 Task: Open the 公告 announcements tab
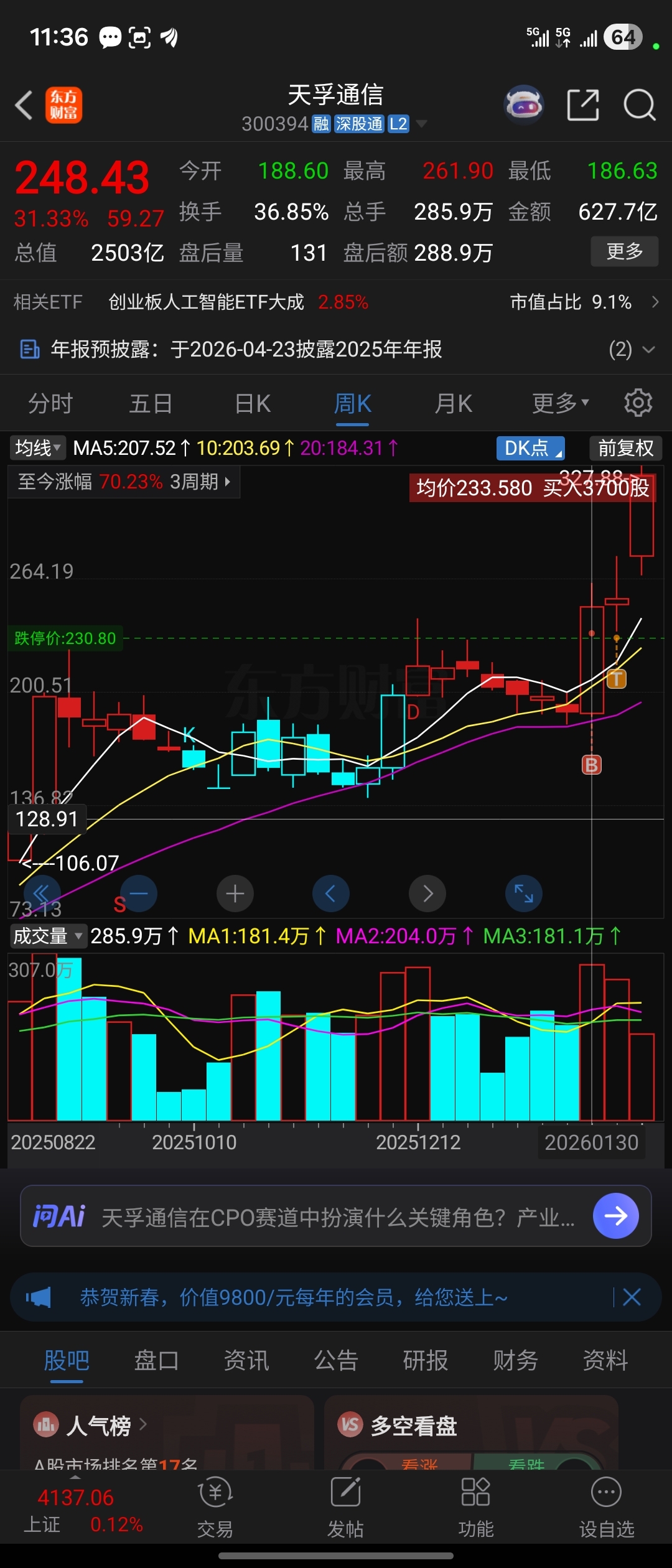(336, 1360)
